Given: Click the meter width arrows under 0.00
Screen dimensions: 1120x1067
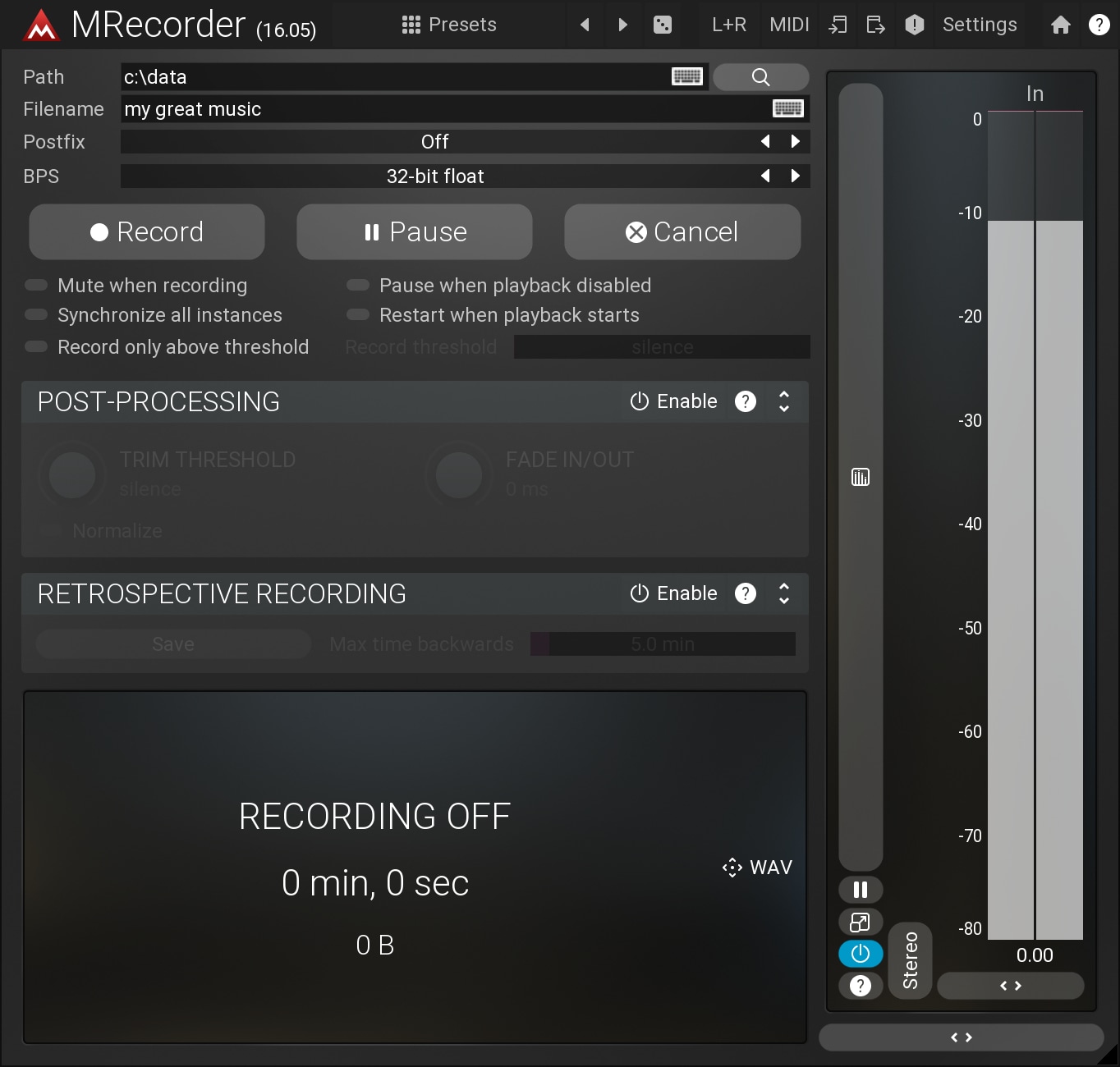Looking at the screenshot, I should [1011, 986].
